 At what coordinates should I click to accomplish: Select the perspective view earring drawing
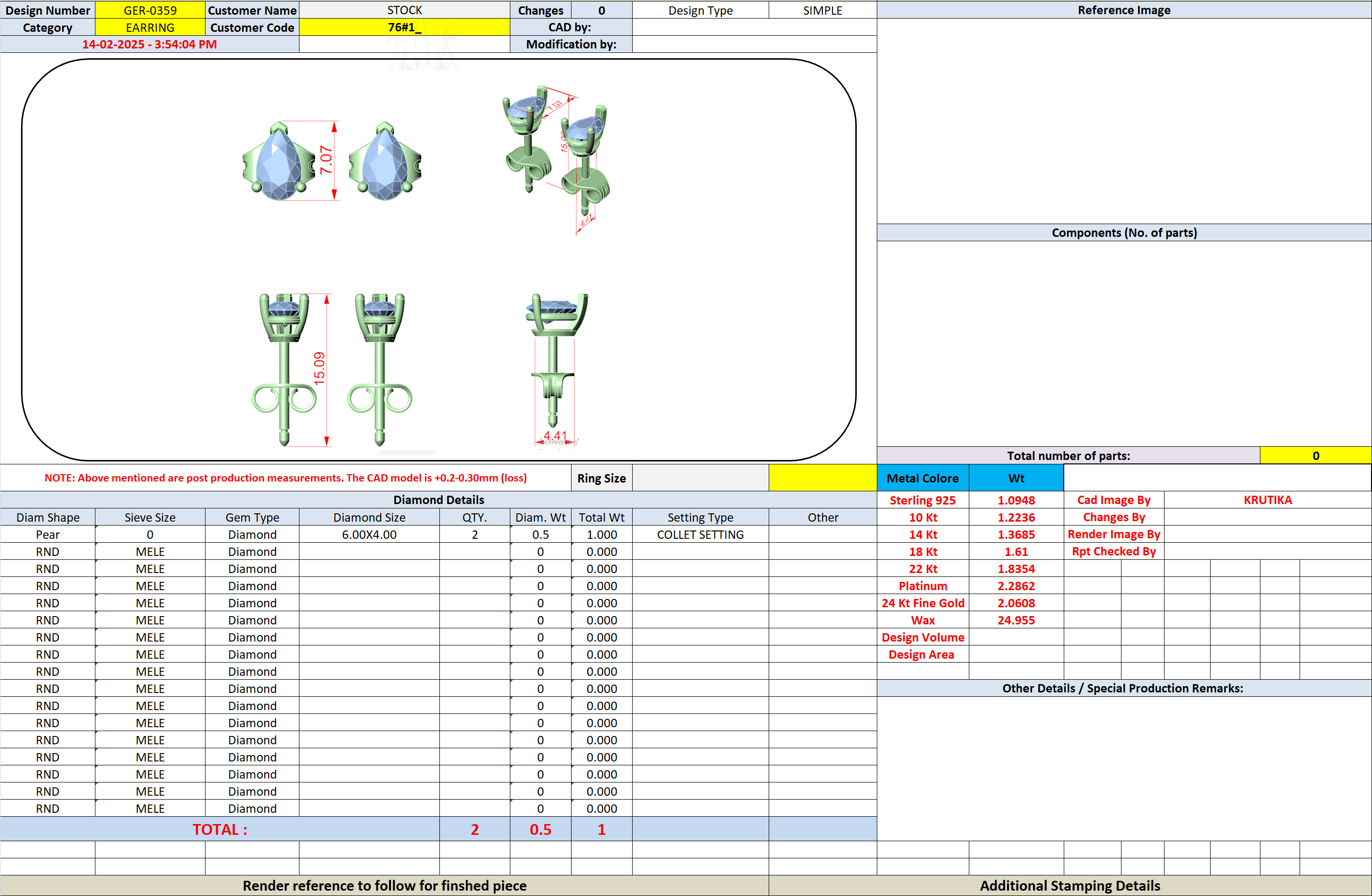coord(556,160)
